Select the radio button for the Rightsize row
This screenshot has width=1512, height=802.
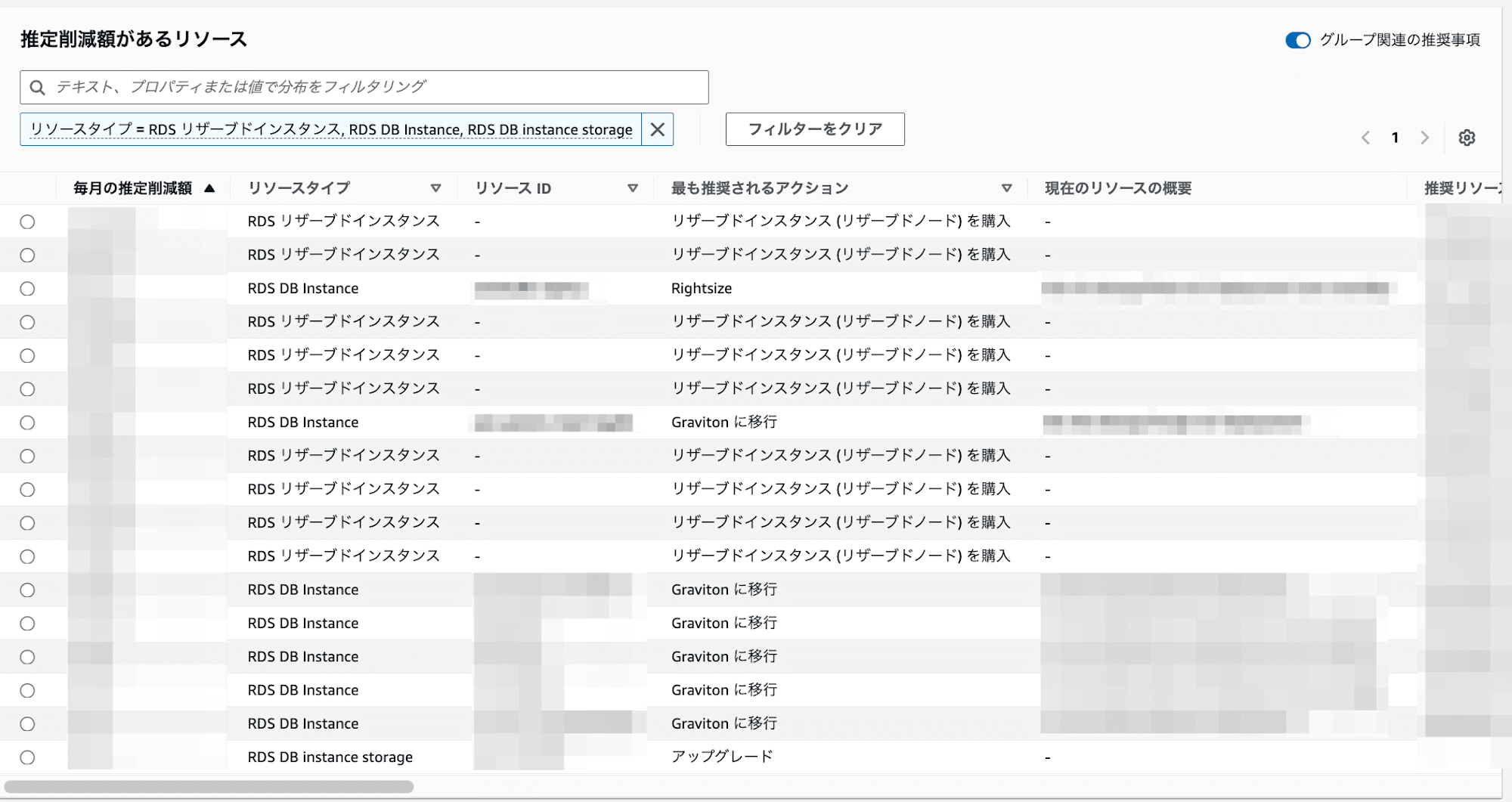27,289
